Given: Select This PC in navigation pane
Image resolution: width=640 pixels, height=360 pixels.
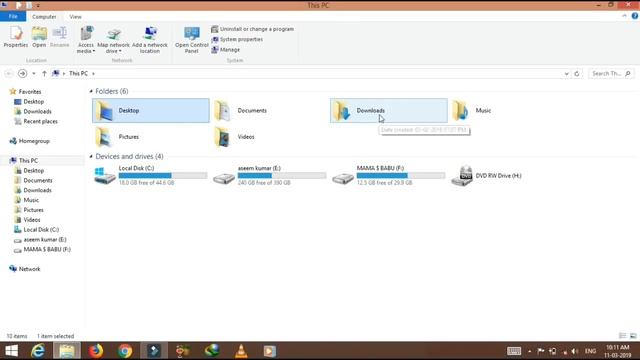Looking at the screenshot, I should 24,160.
